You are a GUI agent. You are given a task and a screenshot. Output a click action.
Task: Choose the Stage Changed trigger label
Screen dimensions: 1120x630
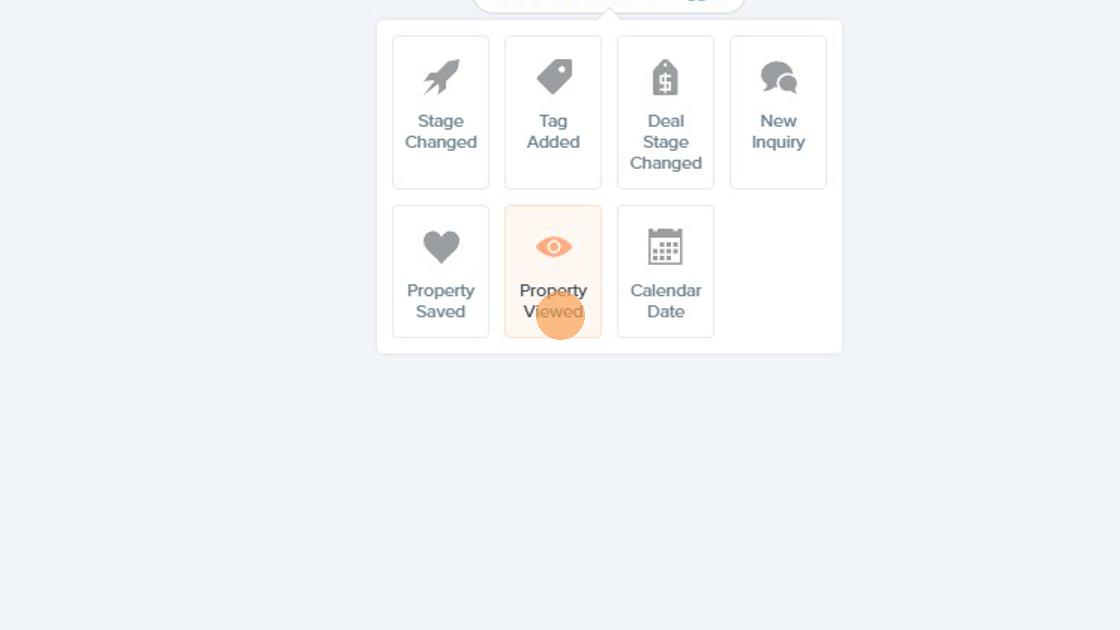point(441,131)
